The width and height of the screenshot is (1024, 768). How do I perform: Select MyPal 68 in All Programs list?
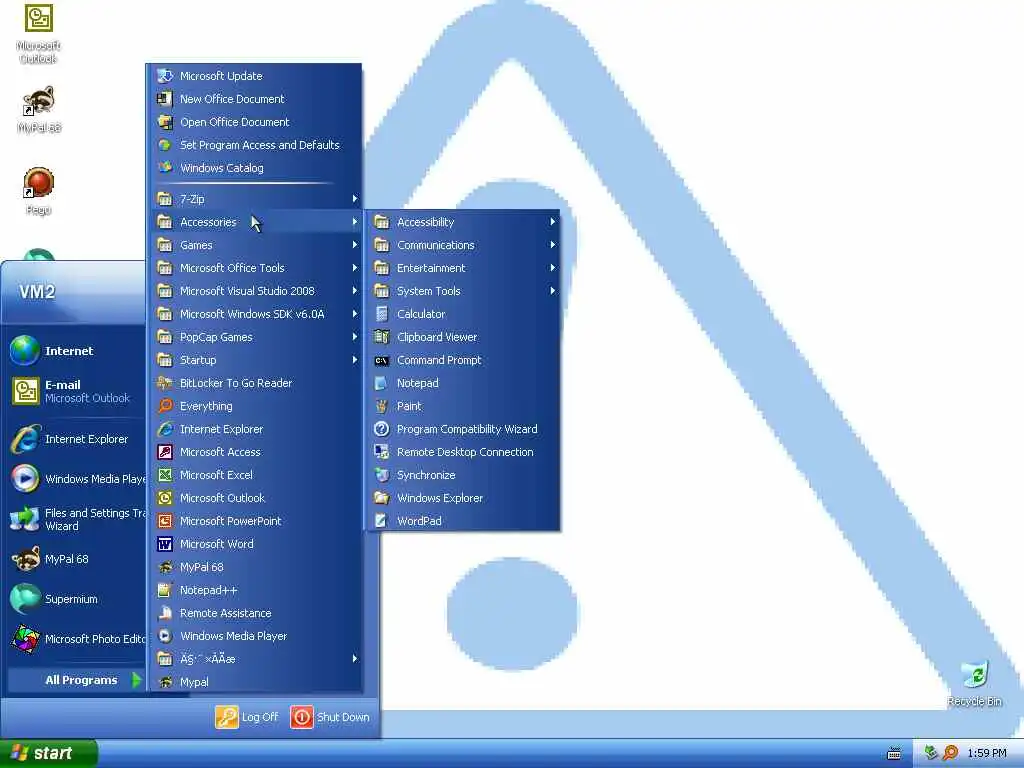255,567
